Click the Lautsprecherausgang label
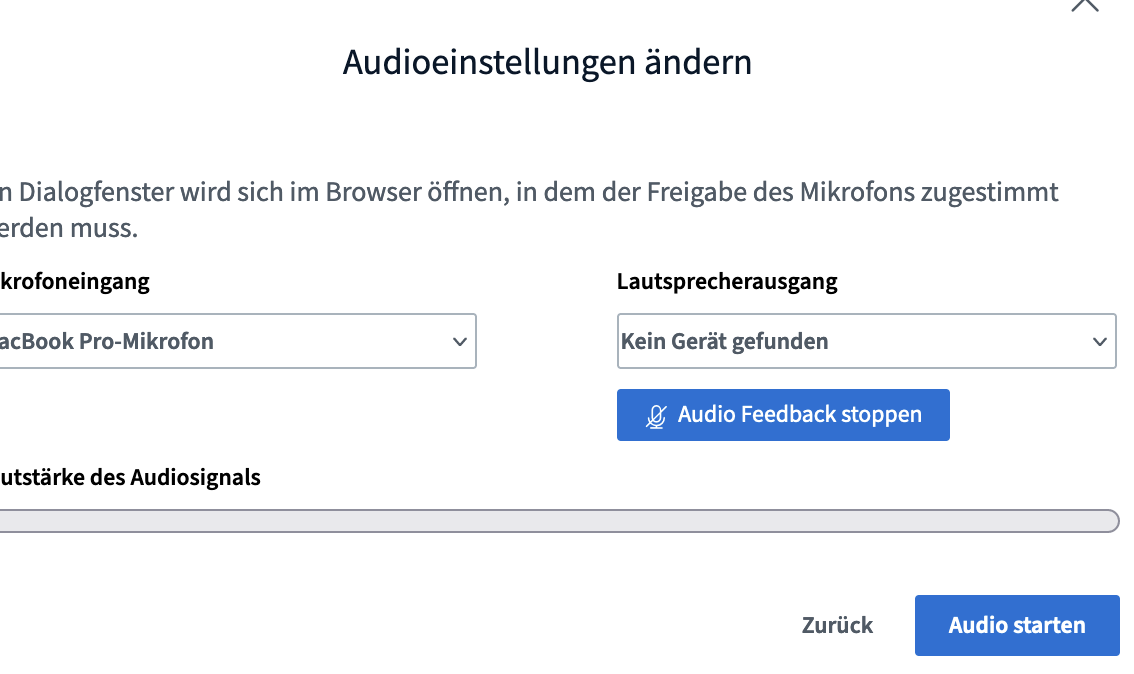Viewport: 1134px width, 674px height. 726,281
